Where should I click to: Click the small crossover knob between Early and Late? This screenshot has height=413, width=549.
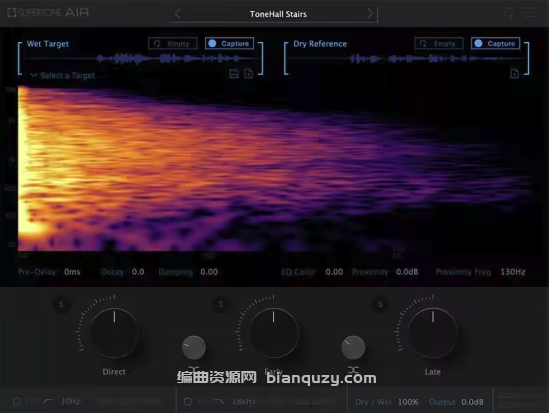pyautogui.click(x=353, y=348)
